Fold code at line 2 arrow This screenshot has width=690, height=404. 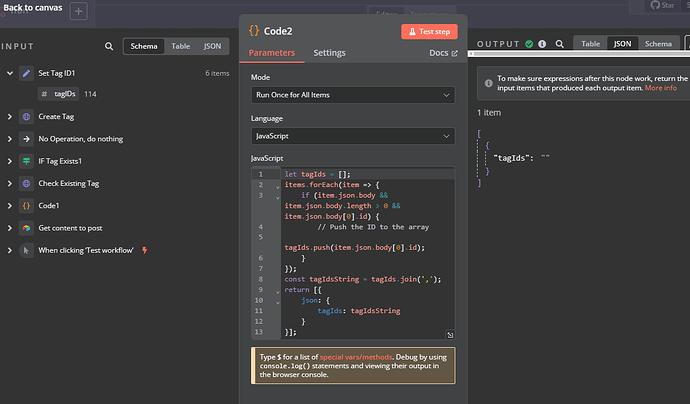[x=278, y=187]
